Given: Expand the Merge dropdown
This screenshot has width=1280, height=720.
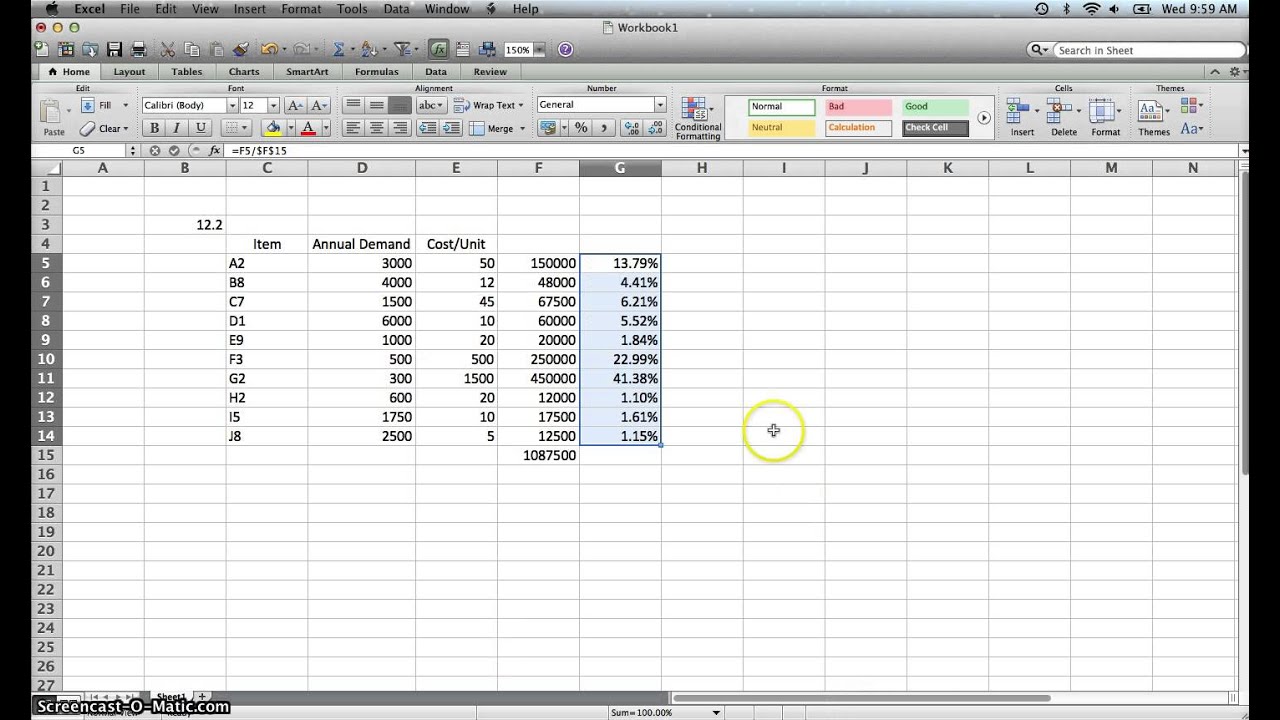Looking at the screenshot, I should point(522,128).
